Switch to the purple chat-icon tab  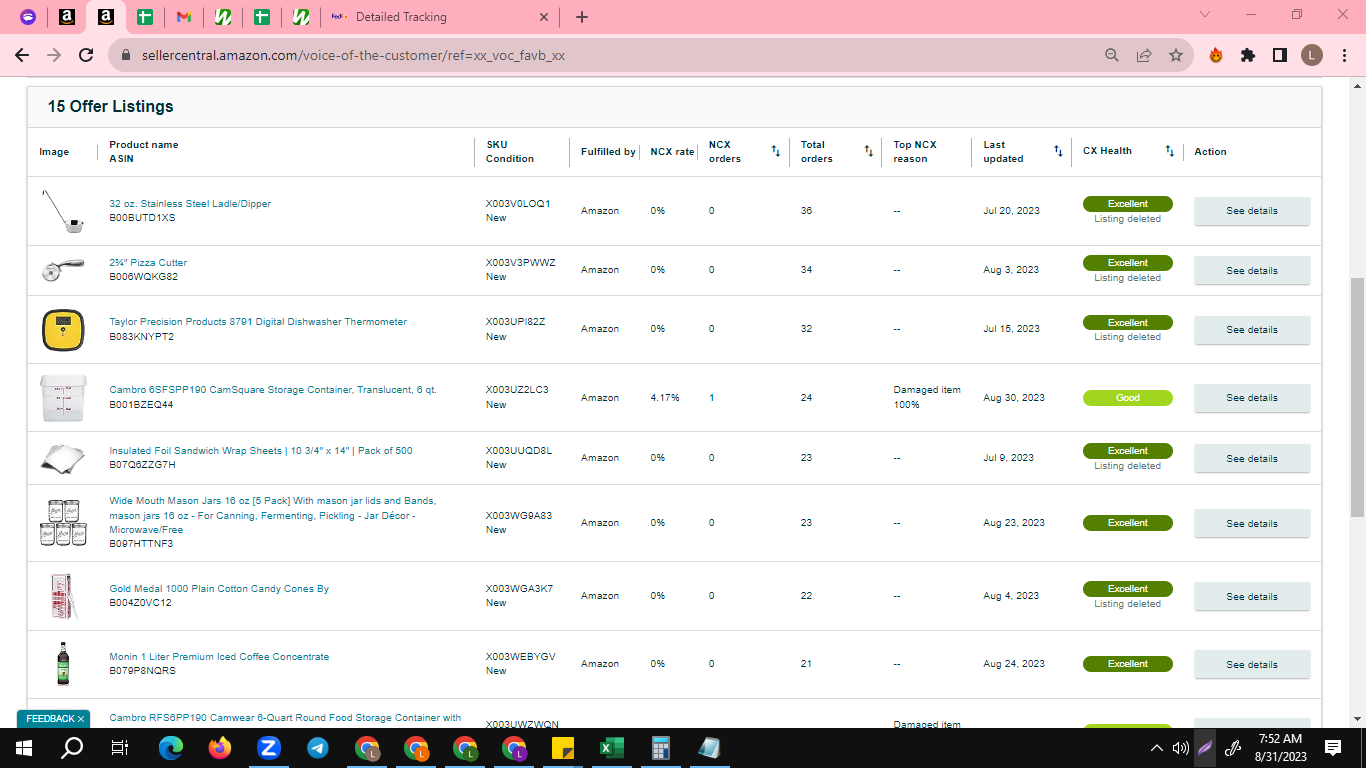tap(28, 17)
